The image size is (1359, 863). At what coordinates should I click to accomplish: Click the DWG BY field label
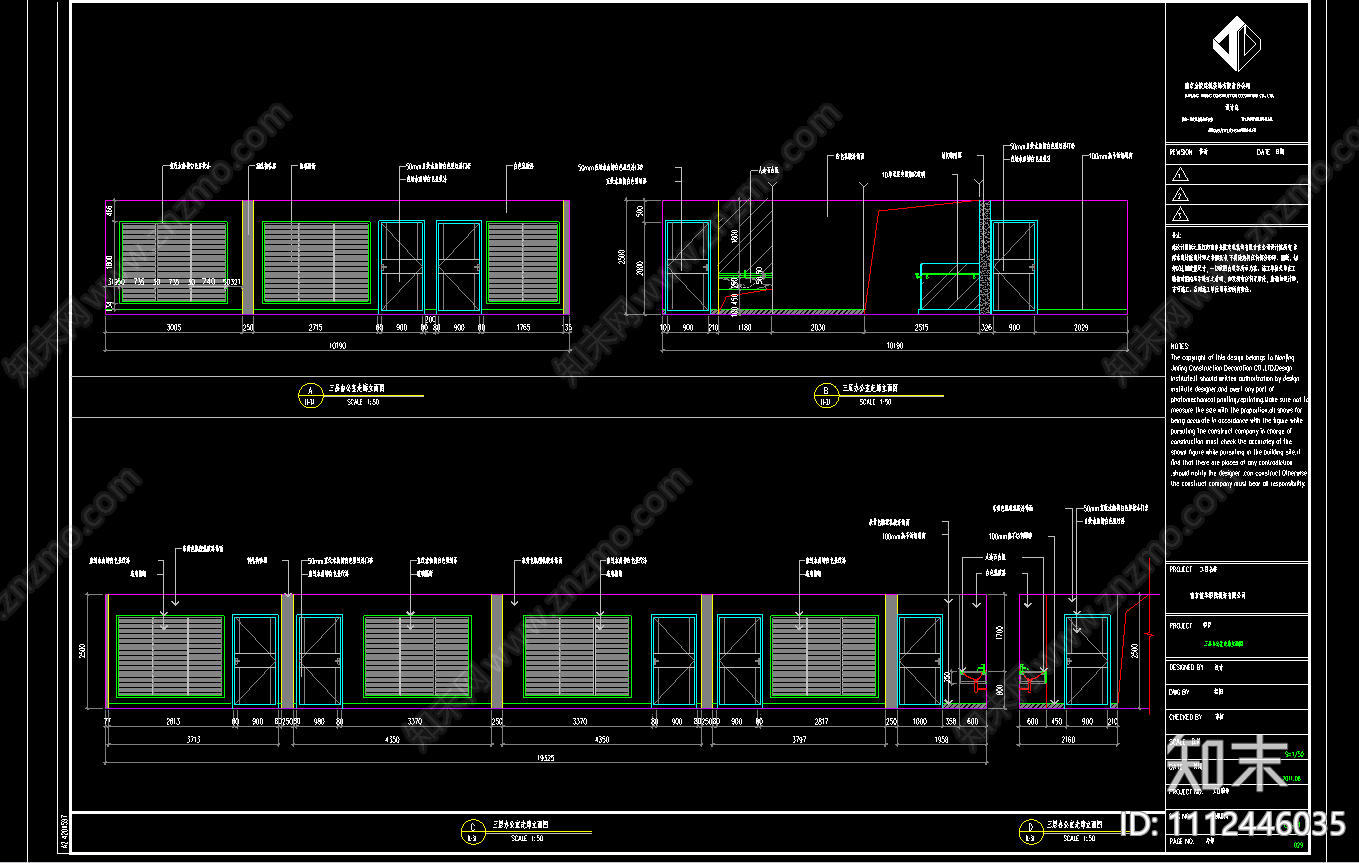tap(1180, 691)
